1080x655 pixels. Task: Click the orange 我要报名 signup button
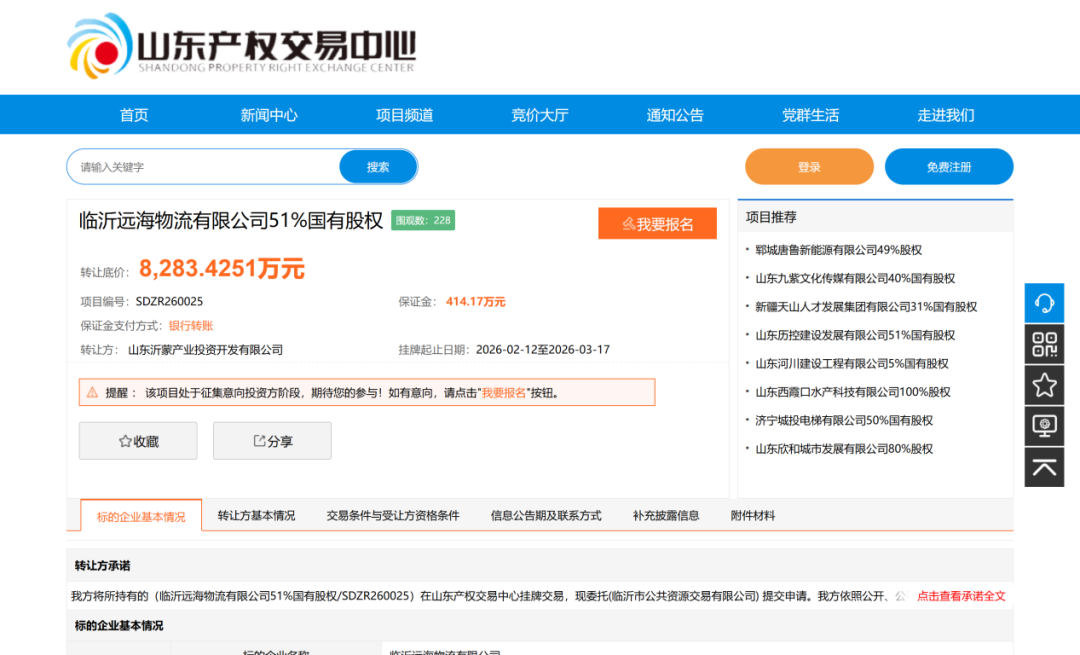pyautogui.click(x=657, y=223)
